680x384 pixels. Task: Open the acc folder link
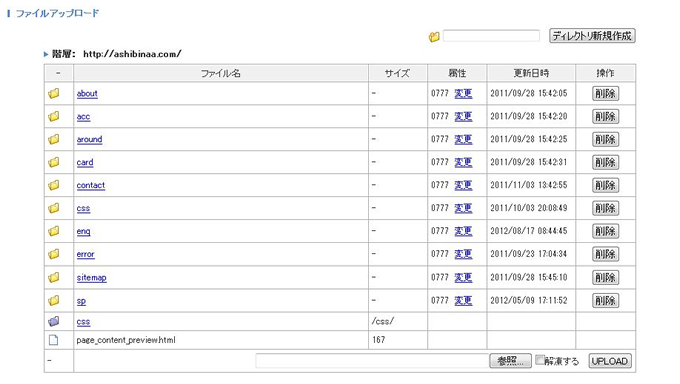click(83, 116)
